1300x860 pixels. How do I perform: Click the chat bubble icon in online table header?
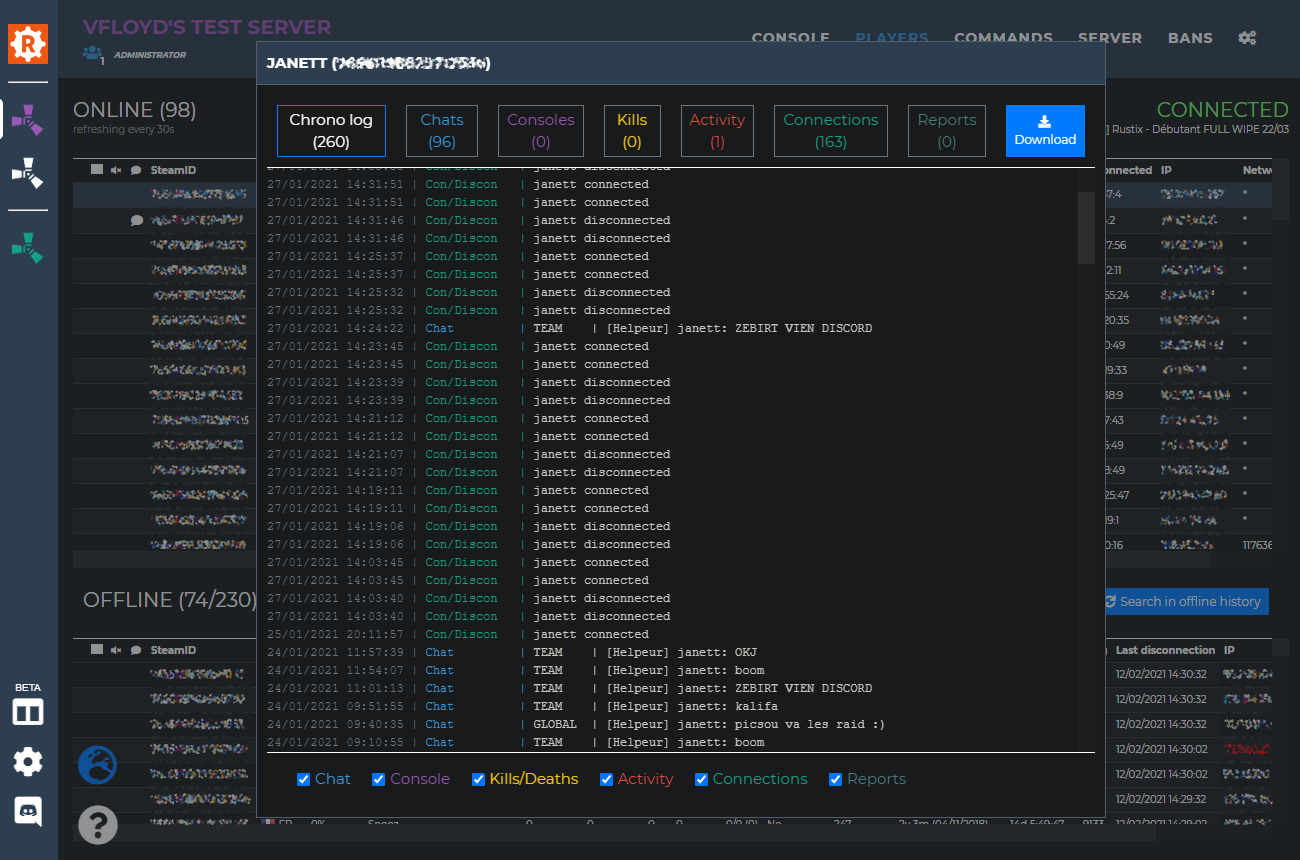tap(136, 170)
